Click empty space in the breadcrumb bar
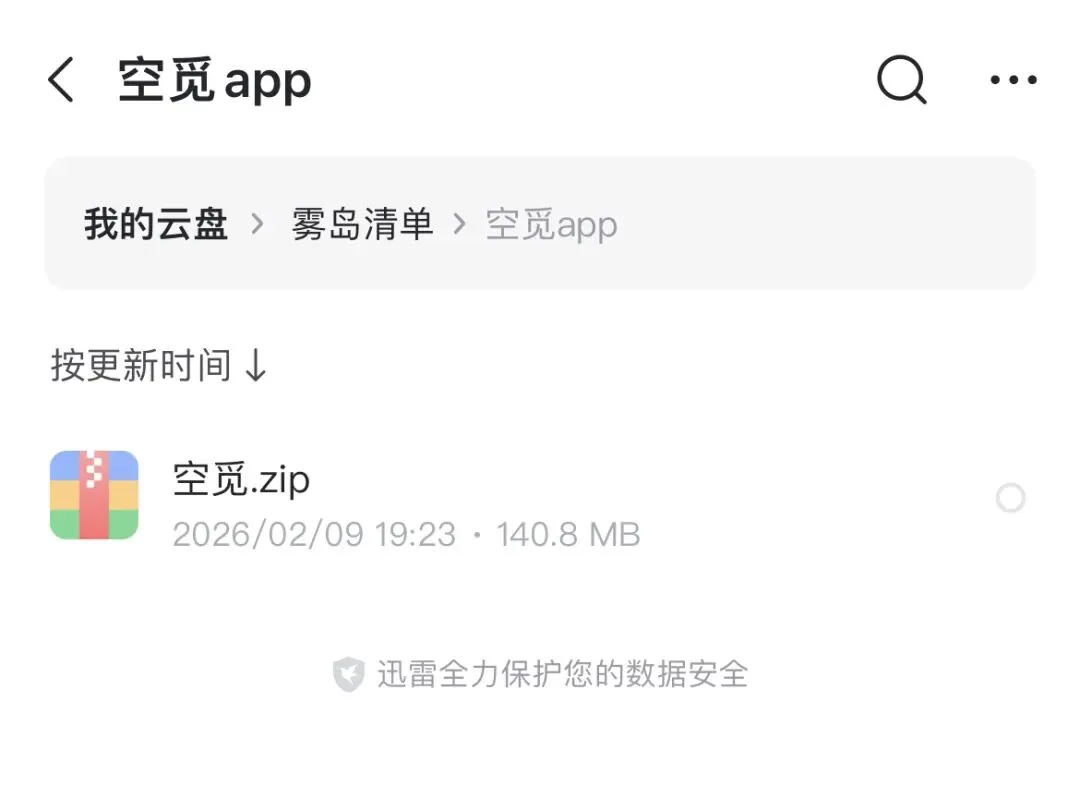The height and width of the screenshot is (798, 1080). (x=827, y=224)
